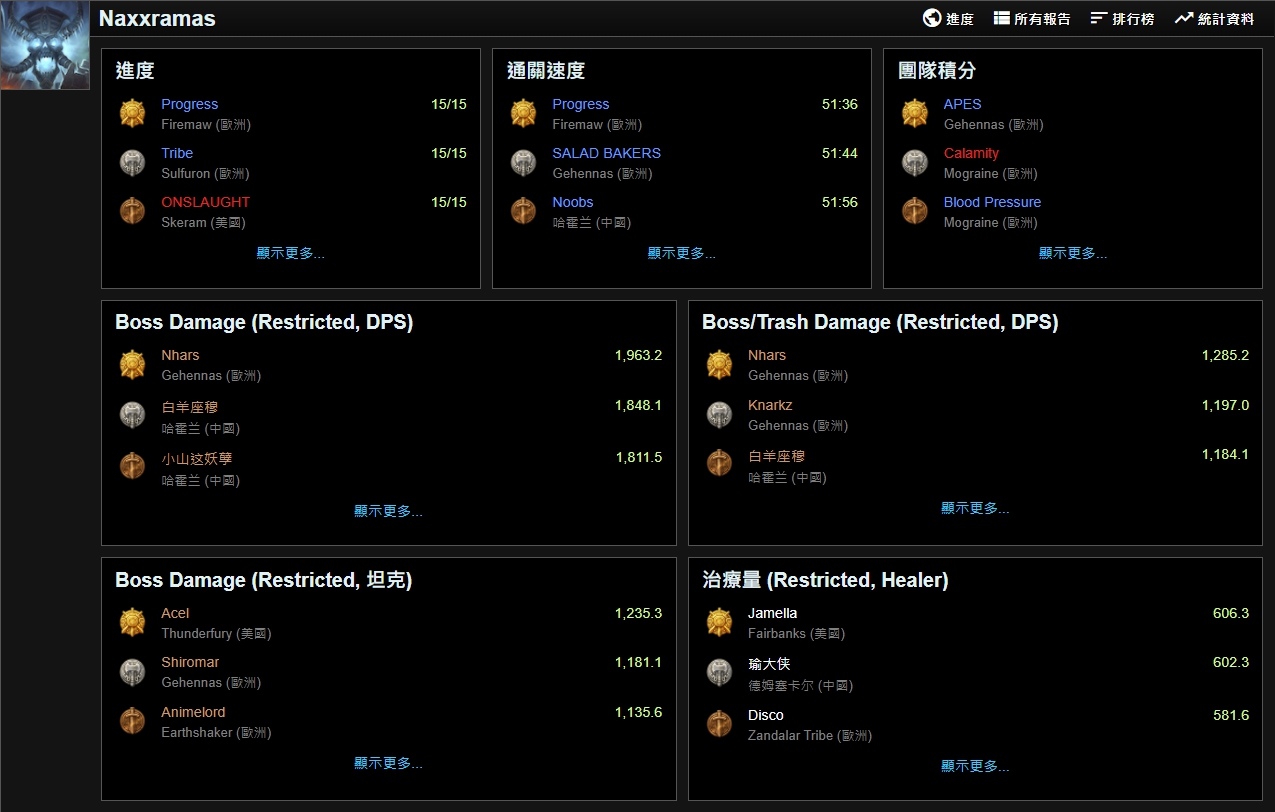
Task: Open the Tribe guild link
Action: click(x=177, y=153)
